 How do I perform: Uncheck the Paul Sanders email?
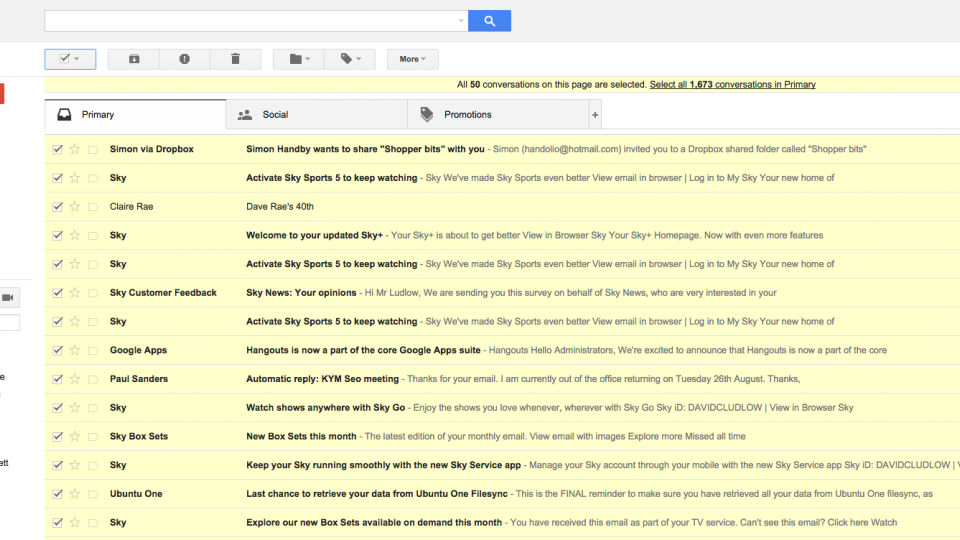click(x=58, y=379)
